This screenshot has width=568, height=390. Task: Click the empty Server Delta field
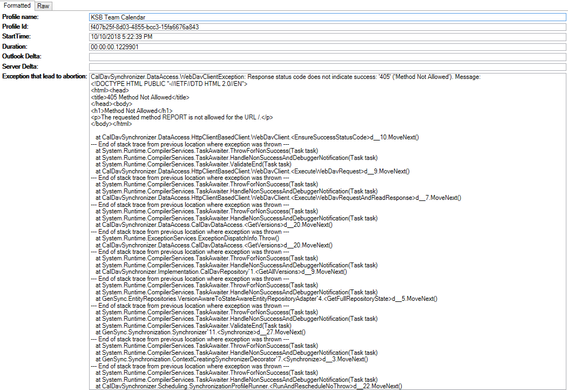[x=327, y=67]
